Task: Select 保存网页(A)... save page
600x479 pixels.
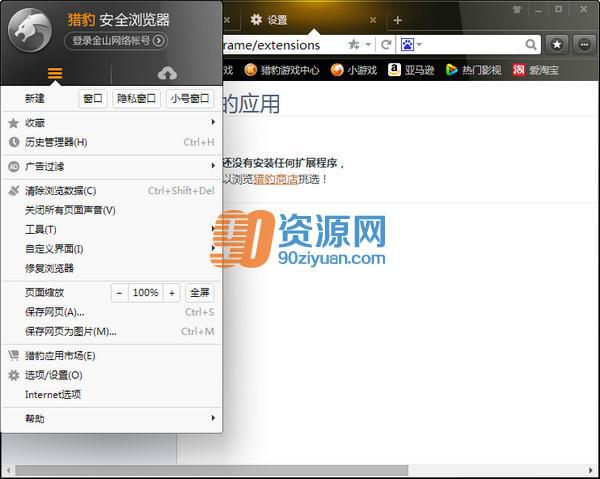Action: [111, 312]
